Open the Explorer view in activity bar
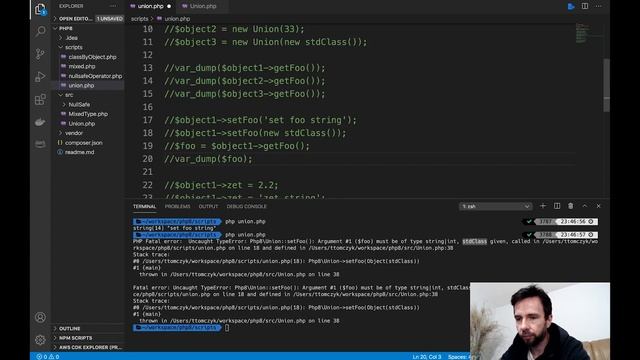The height and width of the screenshot is (360, 640). pos(40,9)
